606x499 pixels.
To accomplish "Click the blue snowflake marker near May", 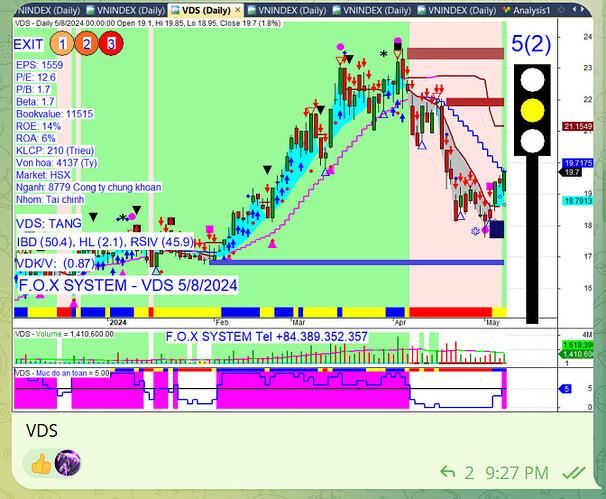I will pos(475,232).
